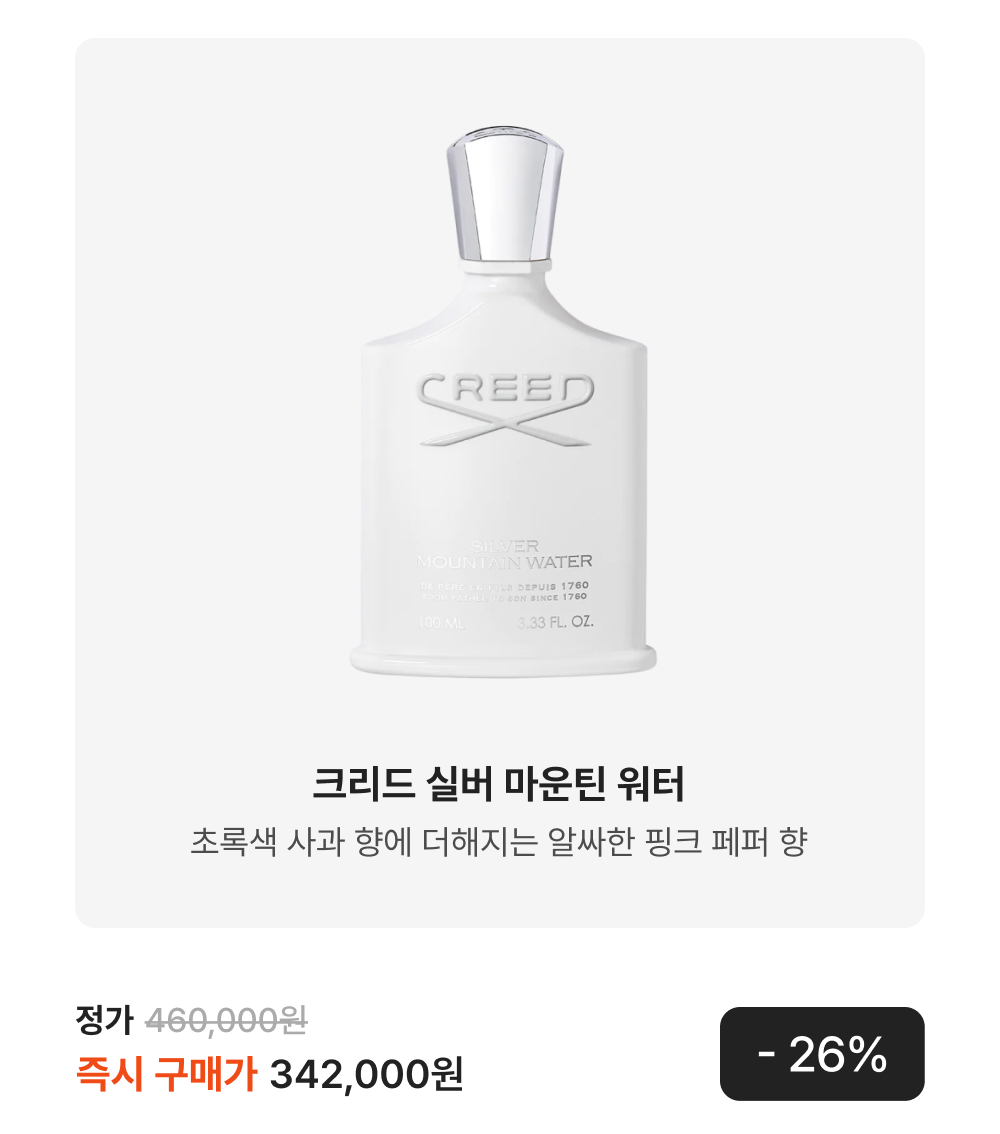The height and width of the screenshot is (1134, 1000).
Task: Click the FROM FATHER TO SON SINCE 1760 line
Action: (x=505, y=597)
